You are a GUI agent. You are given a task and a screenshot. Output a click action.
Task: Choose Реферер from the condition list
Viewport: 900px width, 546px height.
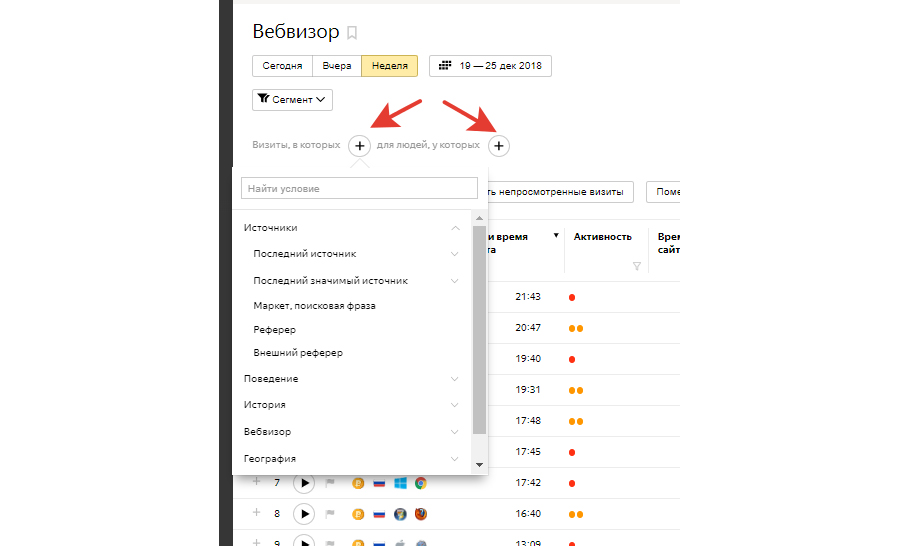click(x=275, y=329)
